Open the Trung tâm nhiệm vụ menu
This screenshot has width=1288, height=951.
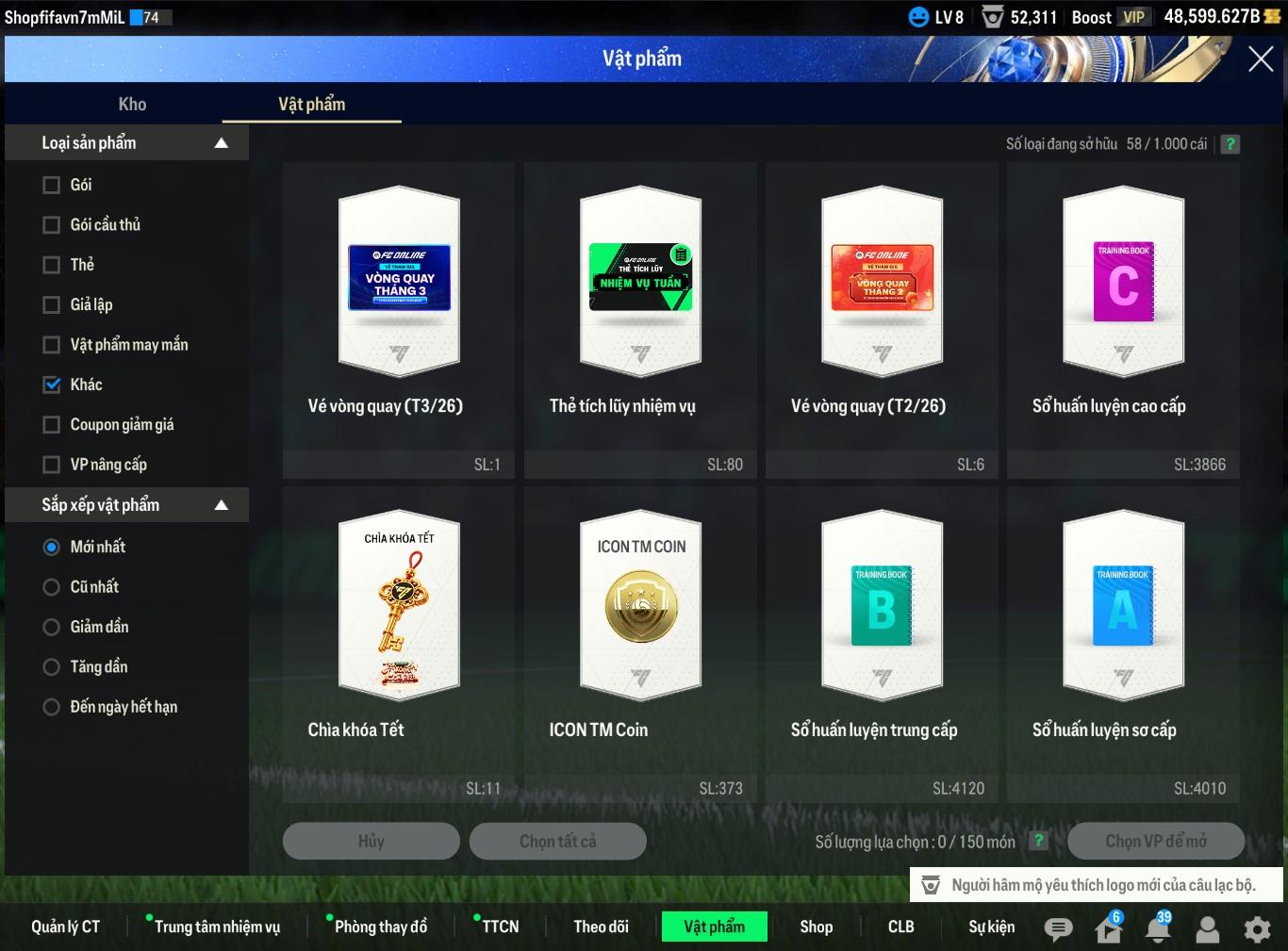(217, 926)
